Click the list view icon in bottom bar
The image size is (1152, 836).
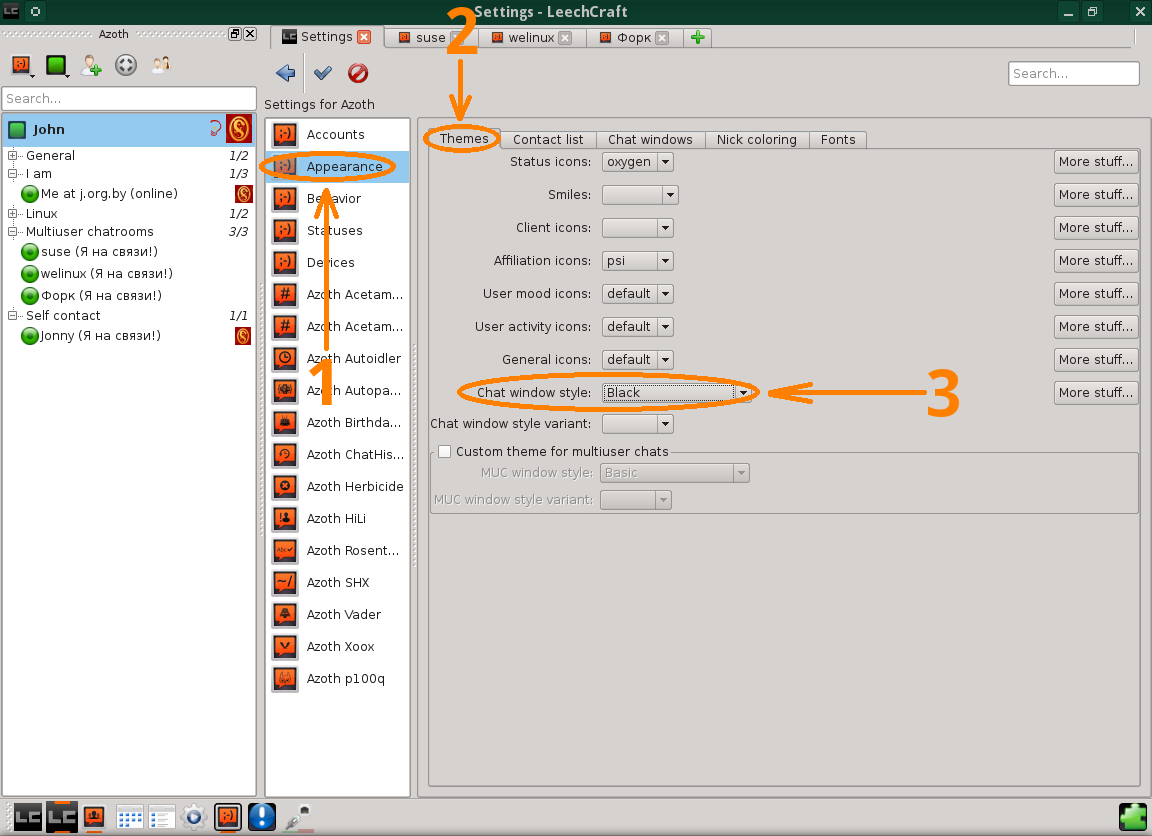162,816
